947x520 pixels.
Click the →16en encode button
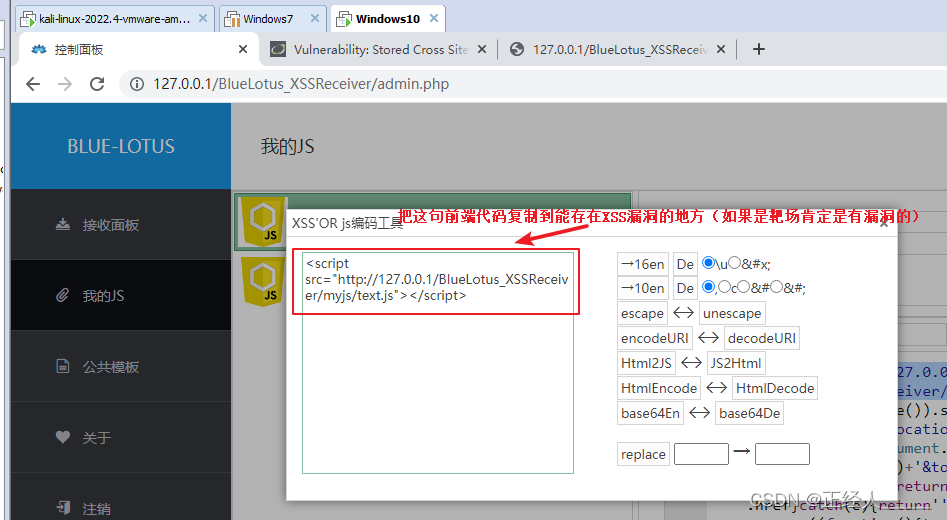(643, 264)
